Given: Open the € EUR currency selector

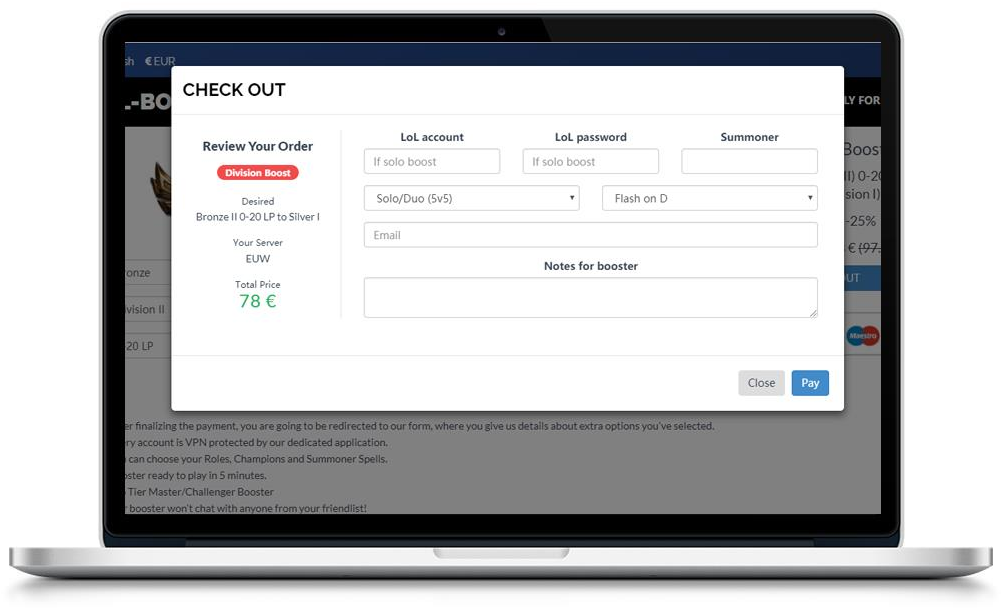Looking at the screenshot, I should [160, 61].
